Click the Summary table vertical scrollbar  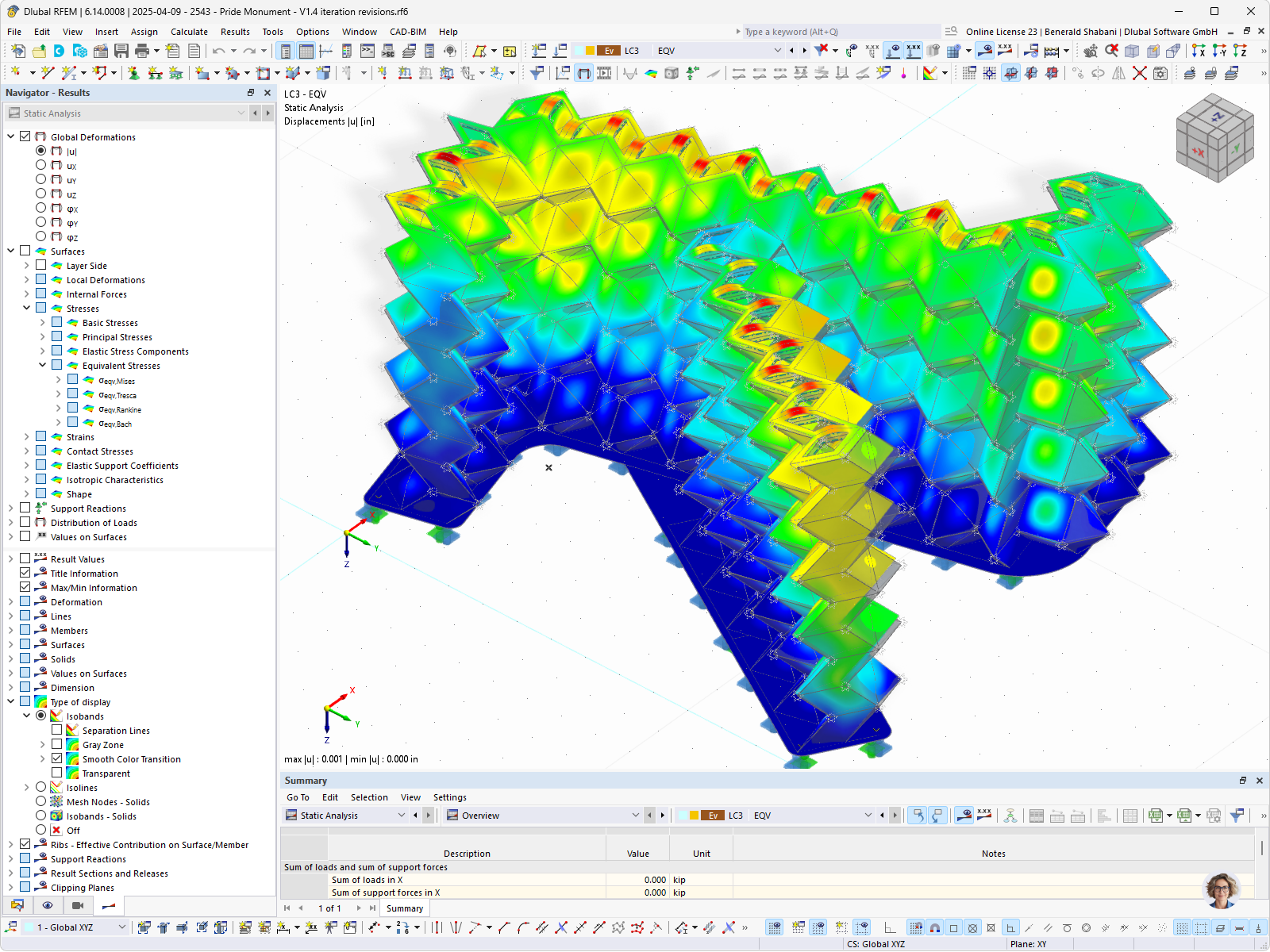point(1262,847)
